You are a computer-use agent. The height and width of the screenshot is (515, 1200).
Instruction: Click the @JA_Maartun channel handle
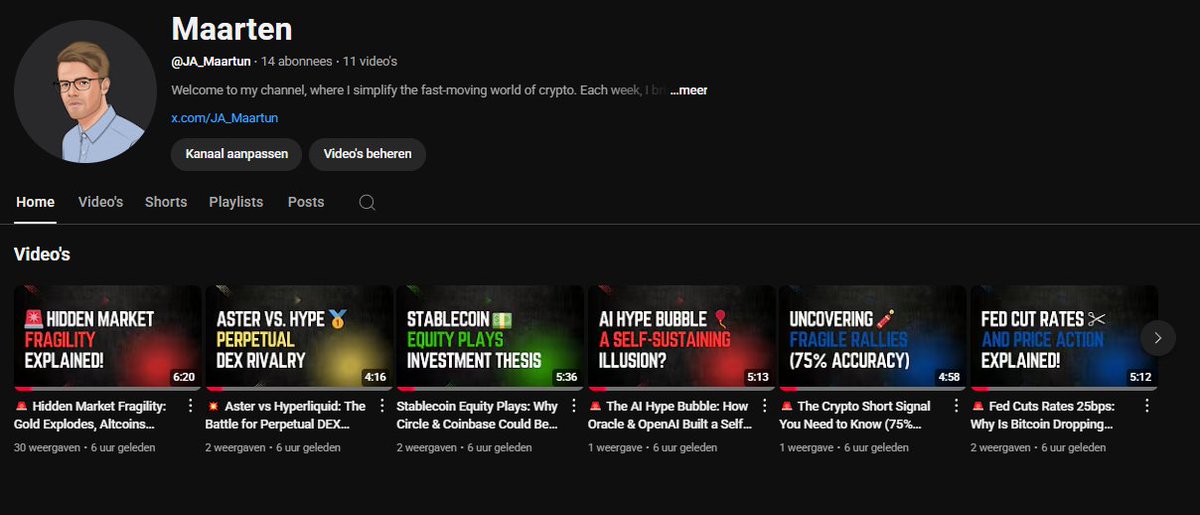coord(211,62)
